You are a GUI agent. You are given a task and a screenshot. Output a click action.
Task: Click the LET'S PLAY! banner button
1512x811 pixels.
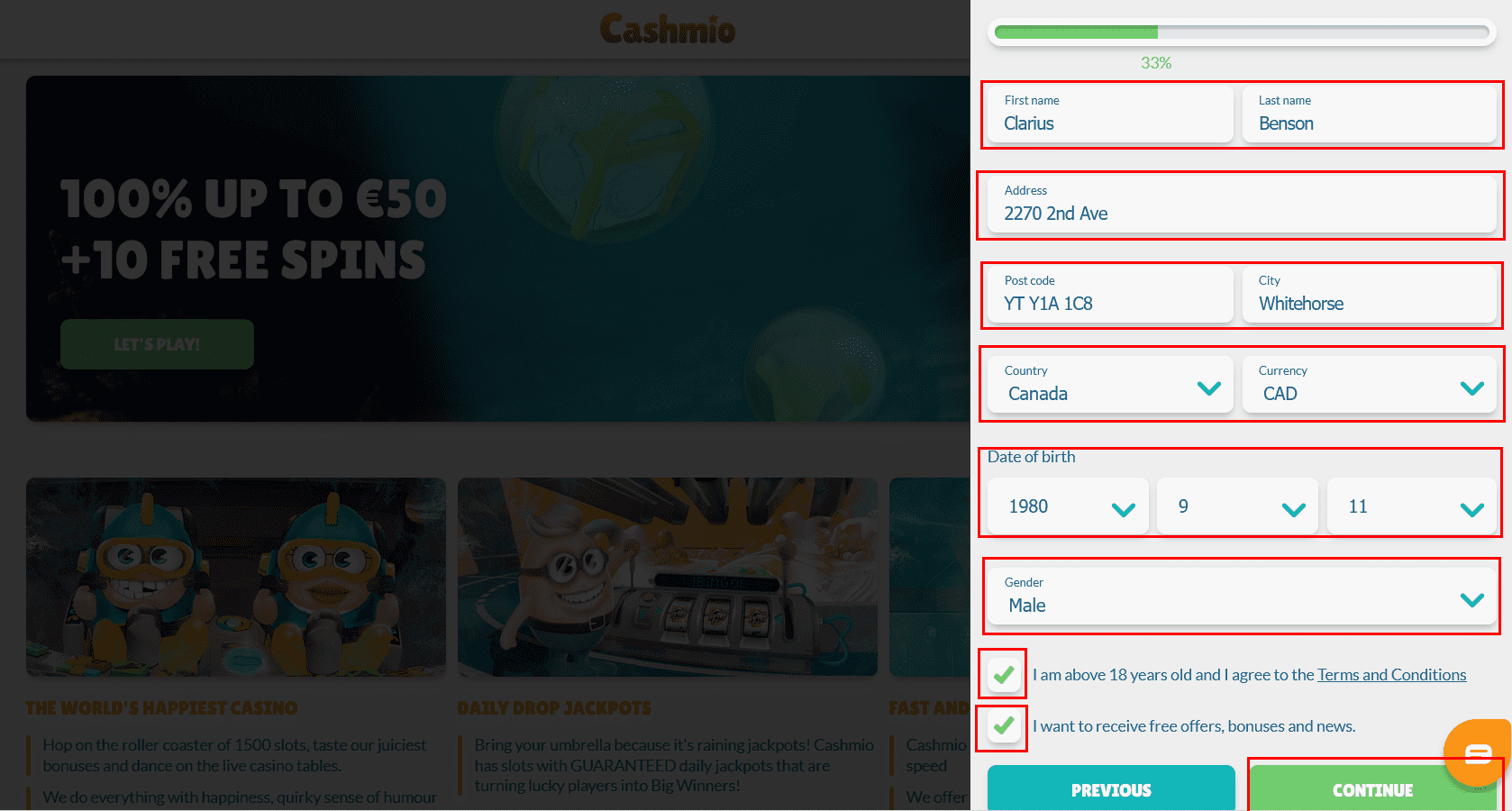pyautogui.click(x=157, y=344)
